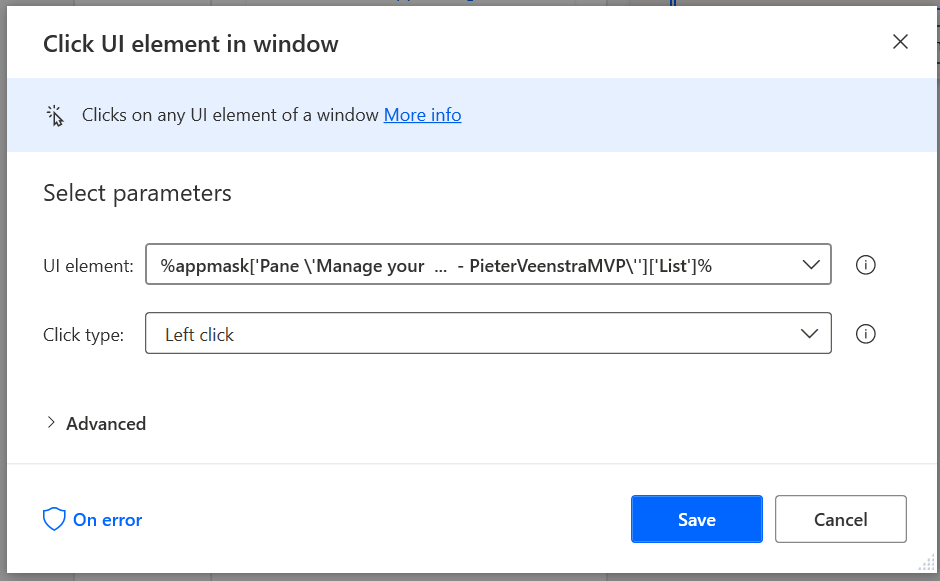
Task: Click the Click UI element in window title
Action: [191, 44]
